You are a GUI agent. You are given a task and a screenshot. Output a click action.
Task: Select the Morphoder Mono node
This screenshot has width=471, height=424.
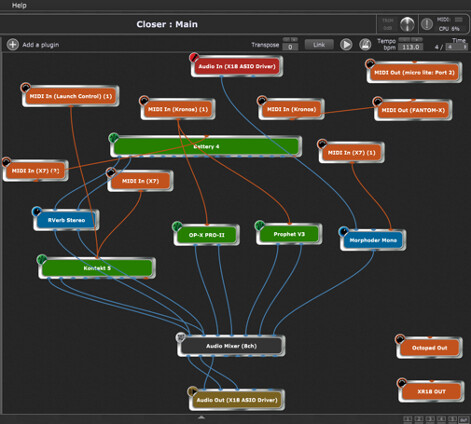373,240
